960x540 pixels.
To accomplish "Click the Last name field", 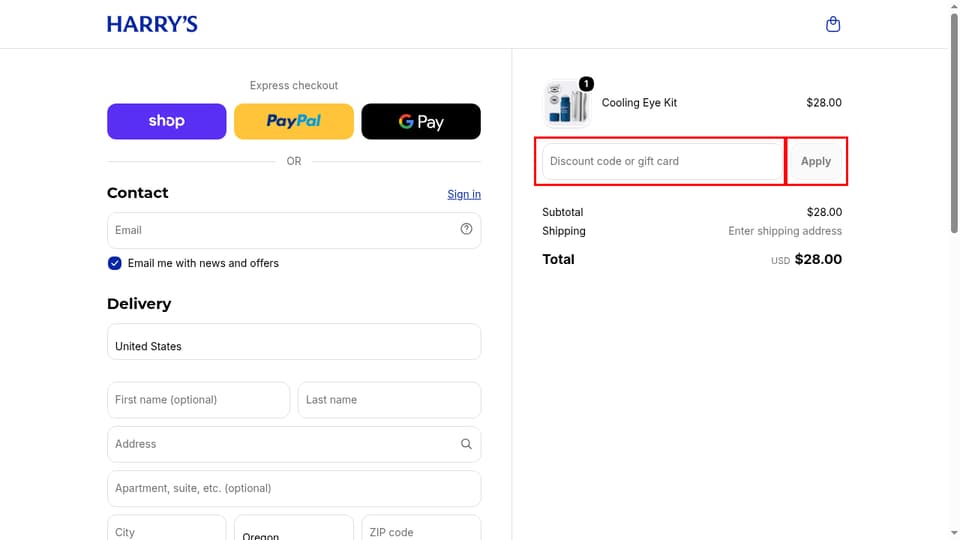I will (389, 400).
